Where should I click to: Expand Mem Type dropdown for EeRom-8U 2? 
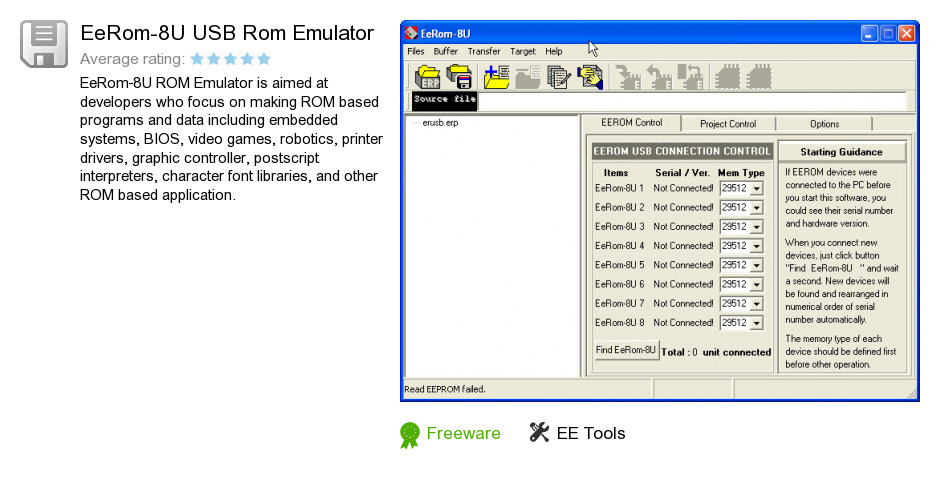click(x=757, y=207)
